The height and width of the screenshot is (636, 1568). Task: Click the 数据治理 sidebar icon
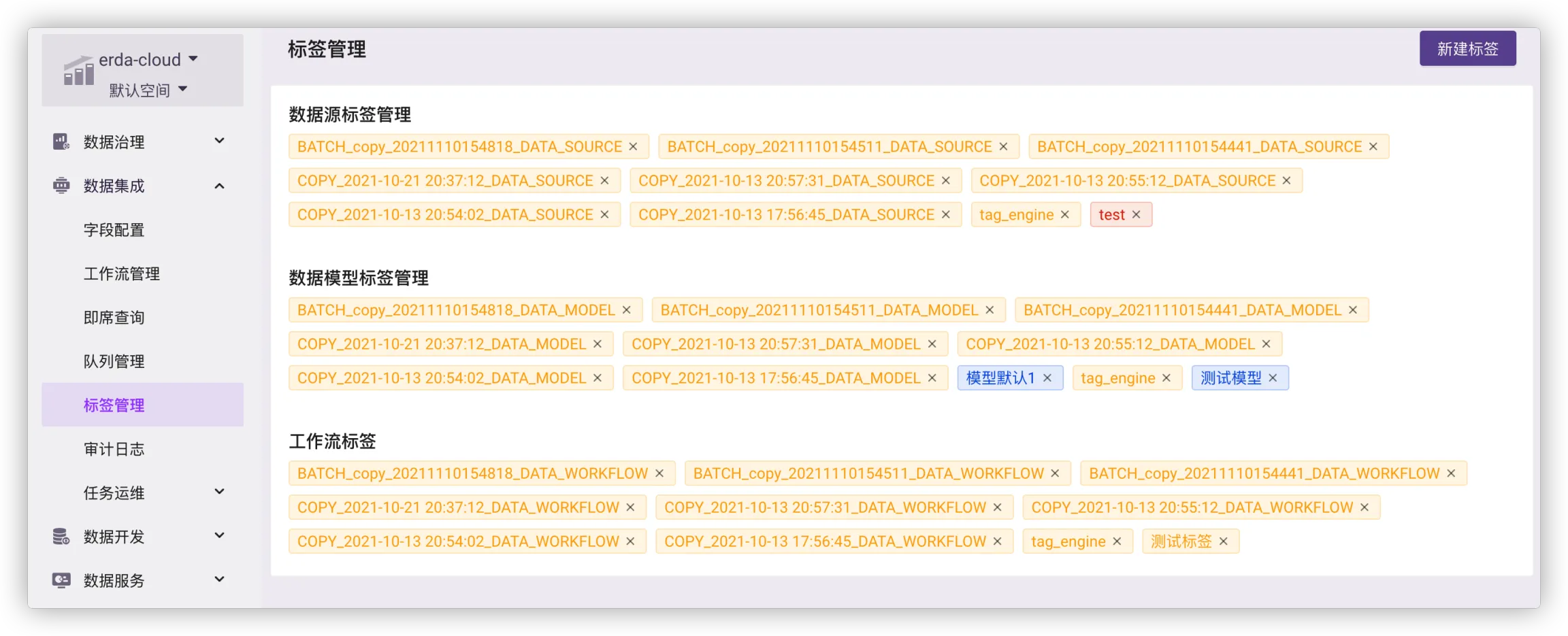pyautogui.click(x=61, y=141)
